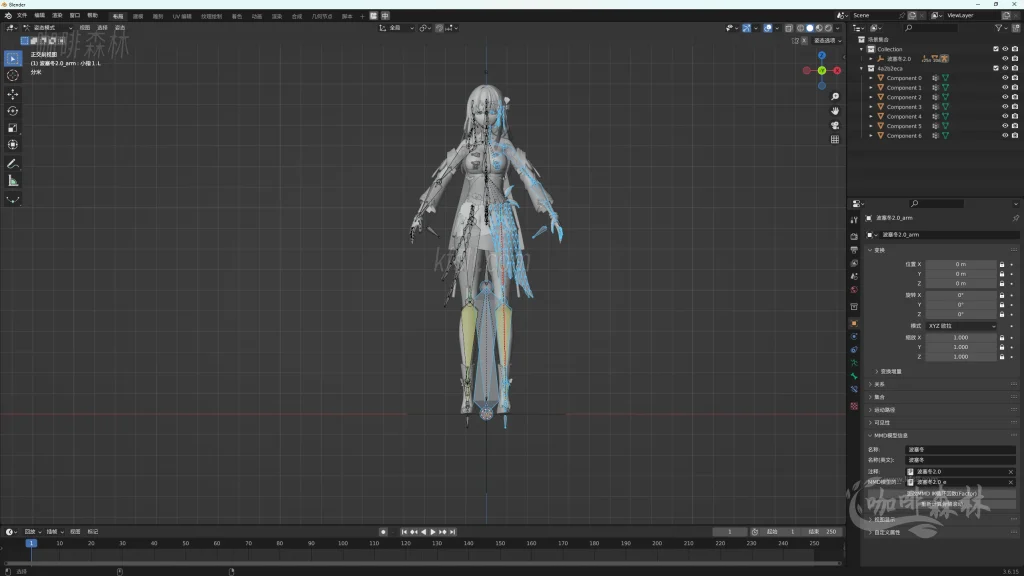Expand Component 2 in outliner
The height and width of the screenshot is (576, 1024).
tap(871, 97)
